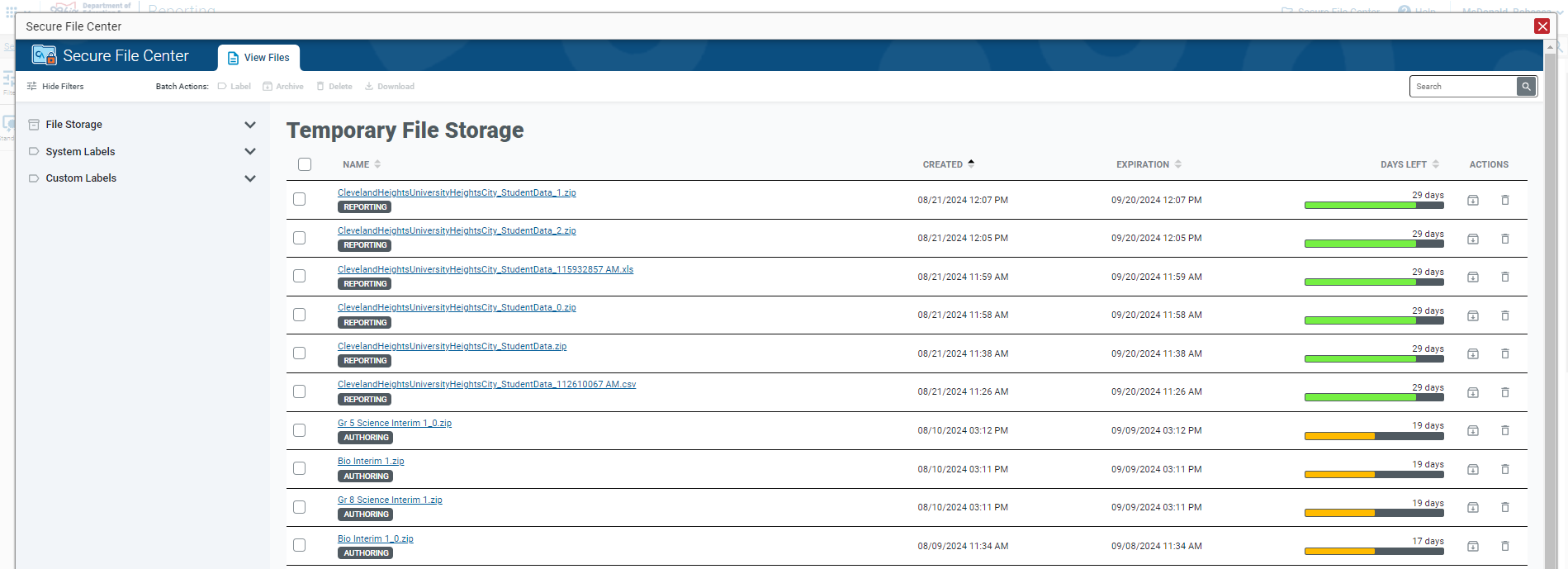Image resolution: width=1568 pixels, height=569 pixels.
Task: Click the Download batch action
Action: click(x=390, y=87)
